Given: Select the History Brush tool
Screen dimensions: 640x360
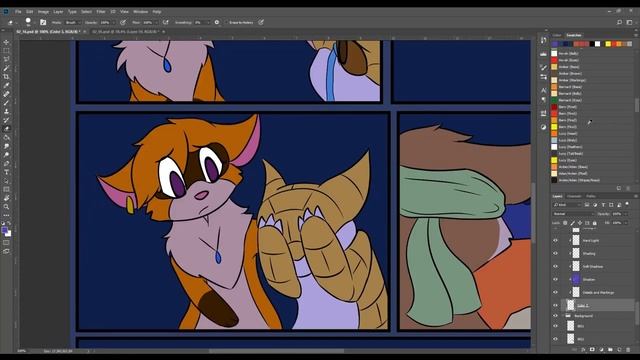Looking at the screenshot, I should (6, 120).
